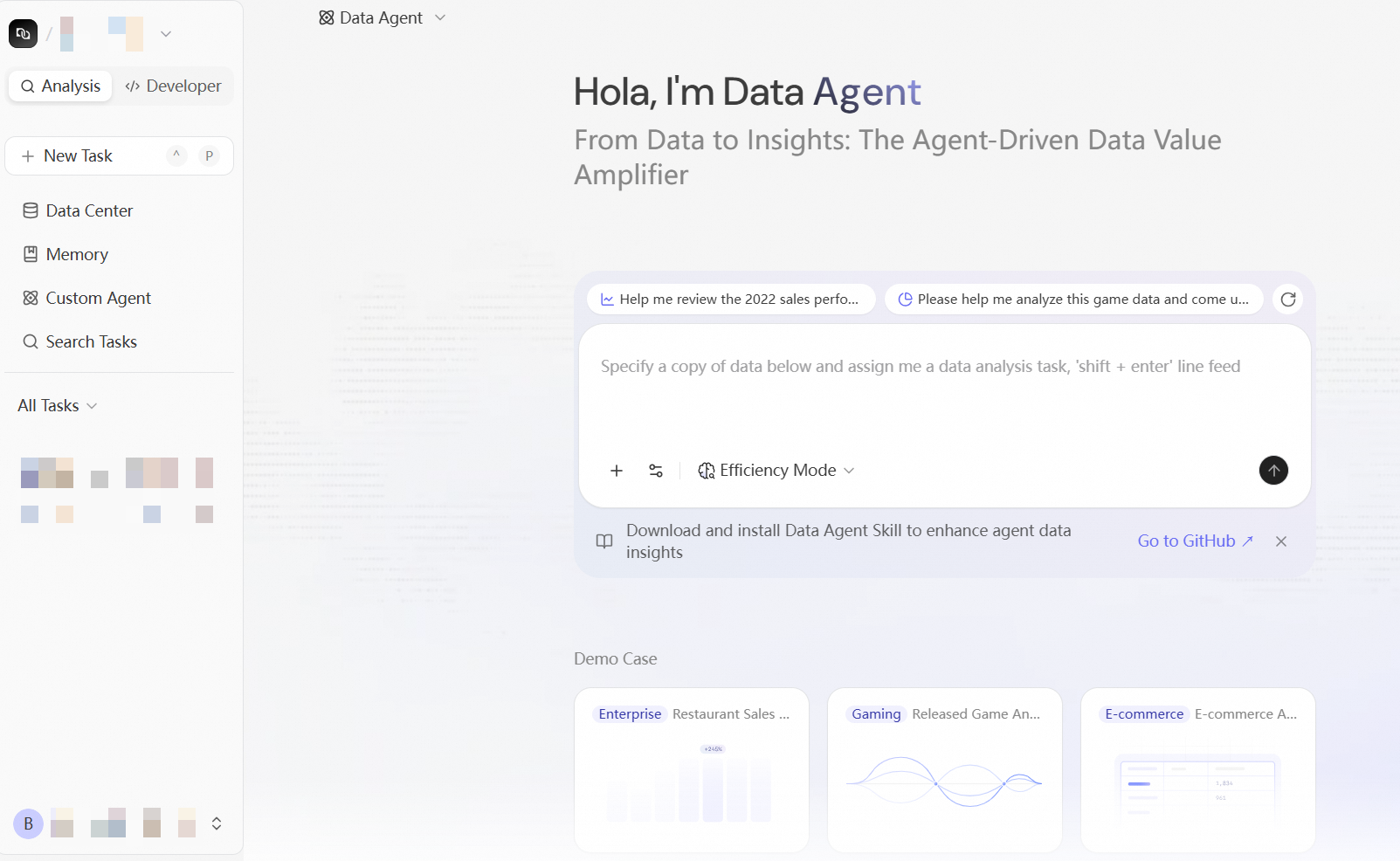Viewport: 1400px width, 861px height.
Task: Choose the 2022 sales performance review suggestion
Action: (x=731, y=299)
